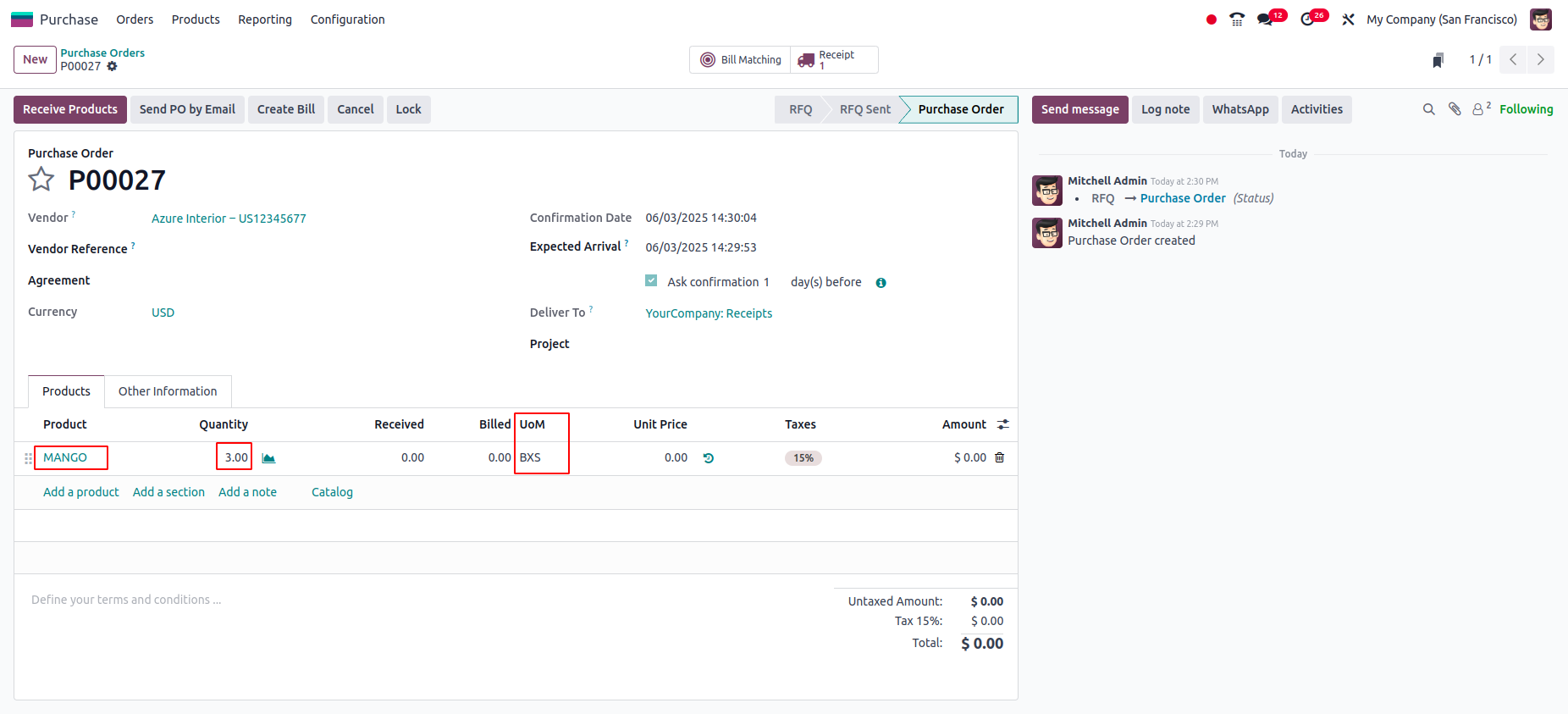The width and height of the screenshot is (1568, 714).
Task: Show followers icon with count 2
Action: click(1481, 108)
